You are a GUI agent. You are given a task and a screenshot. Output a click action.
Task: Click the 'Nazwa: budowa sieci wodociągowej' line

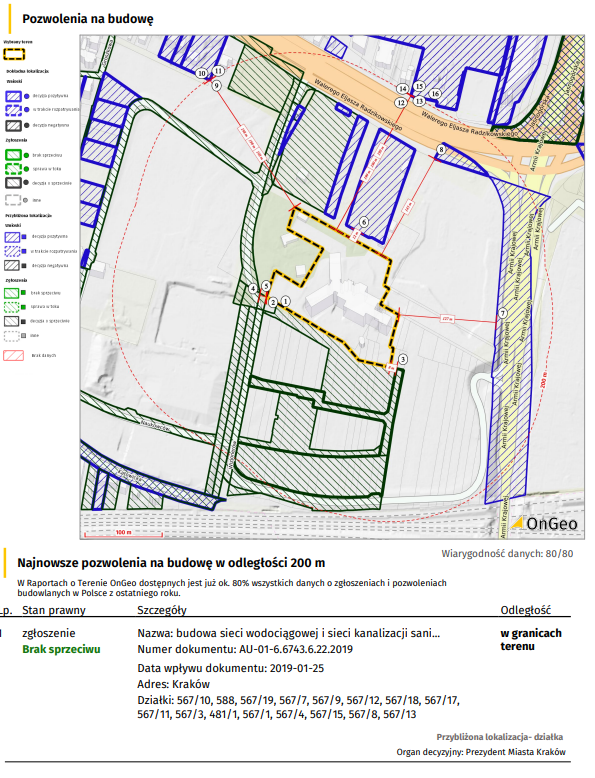[288, 633]
